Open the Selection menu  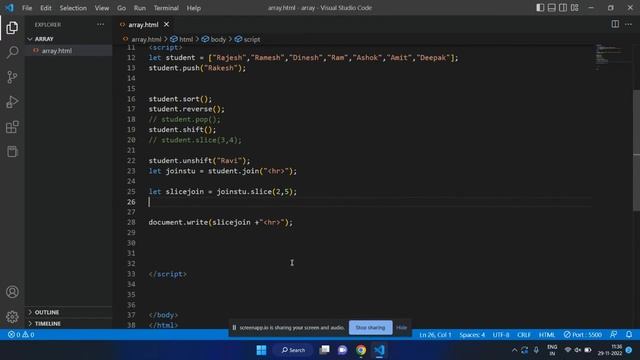coord(73,8)
